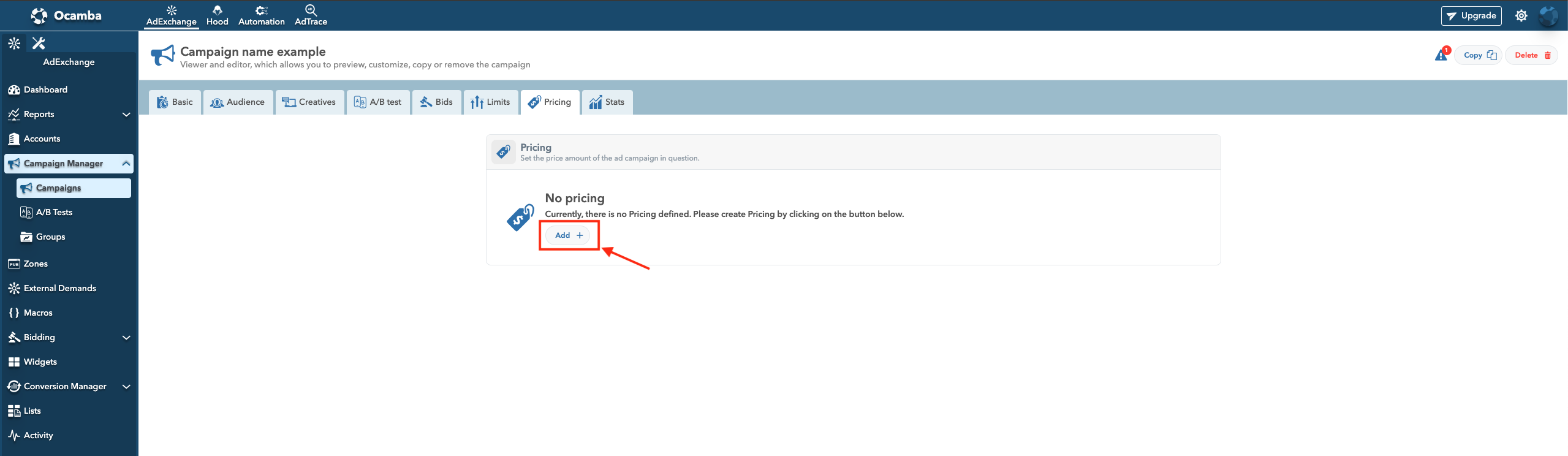
Task: Delete the campaign
Action: tap(1531, 55)
